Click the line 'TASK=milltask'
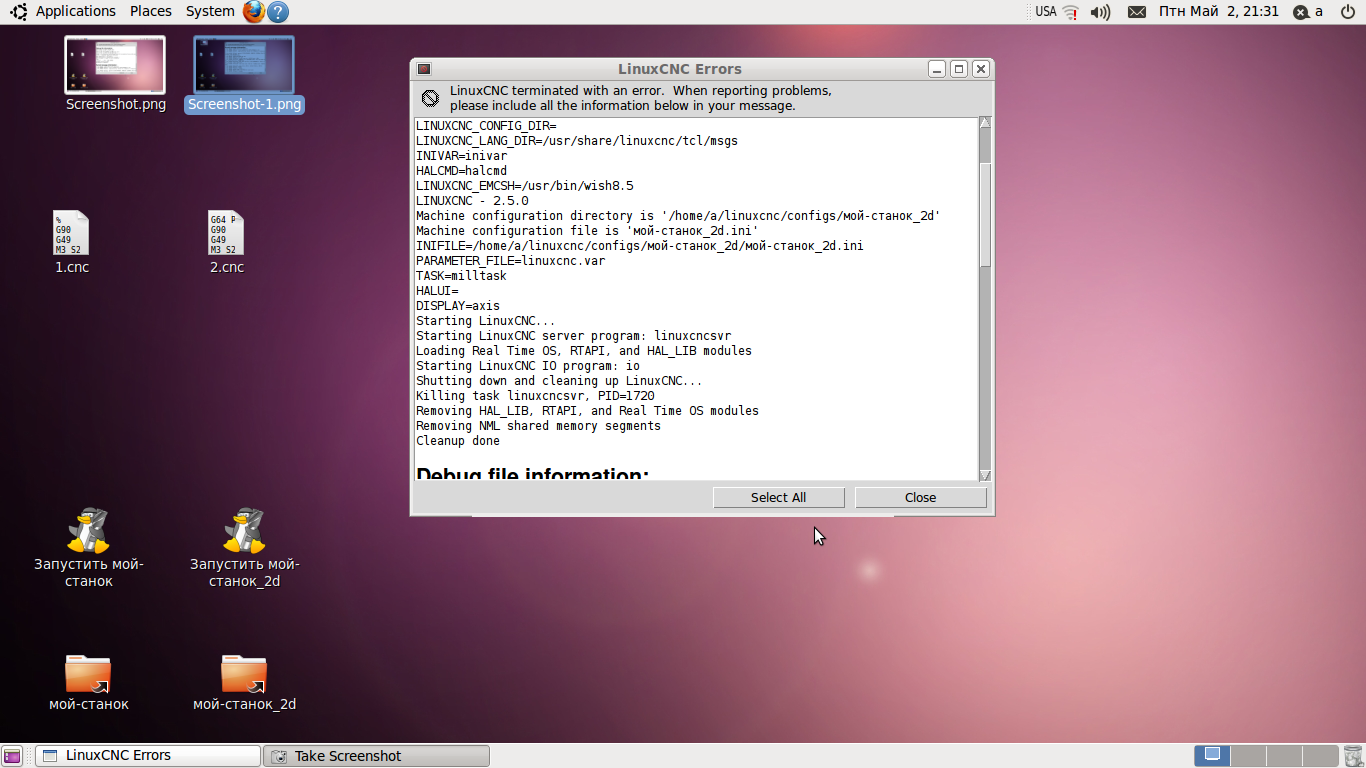Image resolution: width=1366 pixels, height=768 pixels. (461, 276)
